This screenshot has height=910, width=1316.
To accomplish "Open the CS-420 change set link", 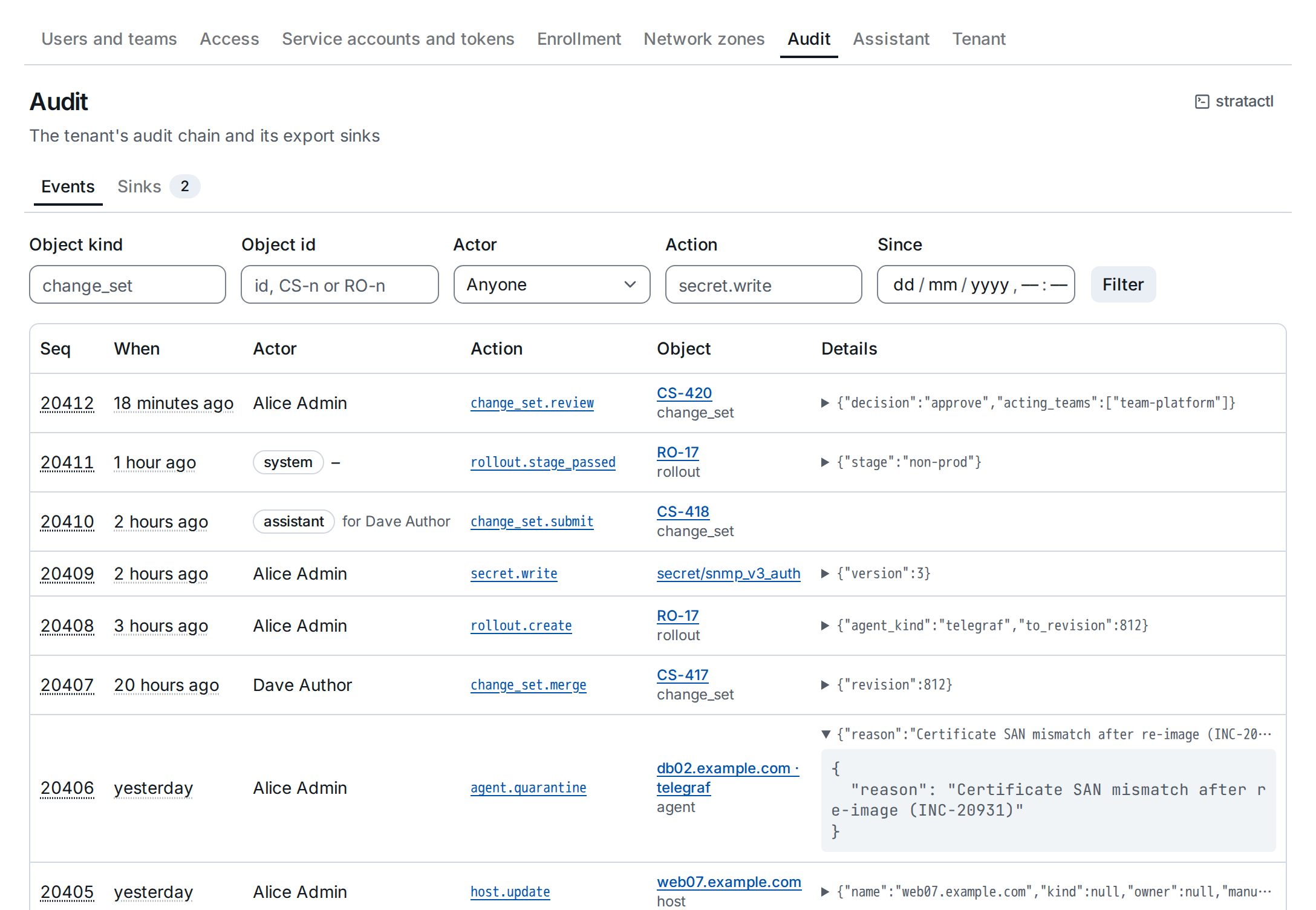I will [684, 393].
